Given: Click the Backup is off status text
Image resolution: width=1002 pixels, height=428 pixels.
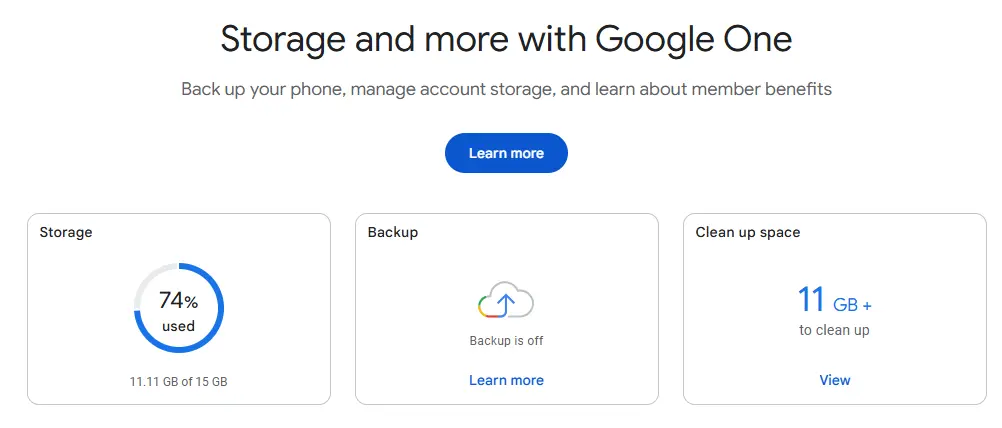Looking at the screenshot, I should 506,340.
